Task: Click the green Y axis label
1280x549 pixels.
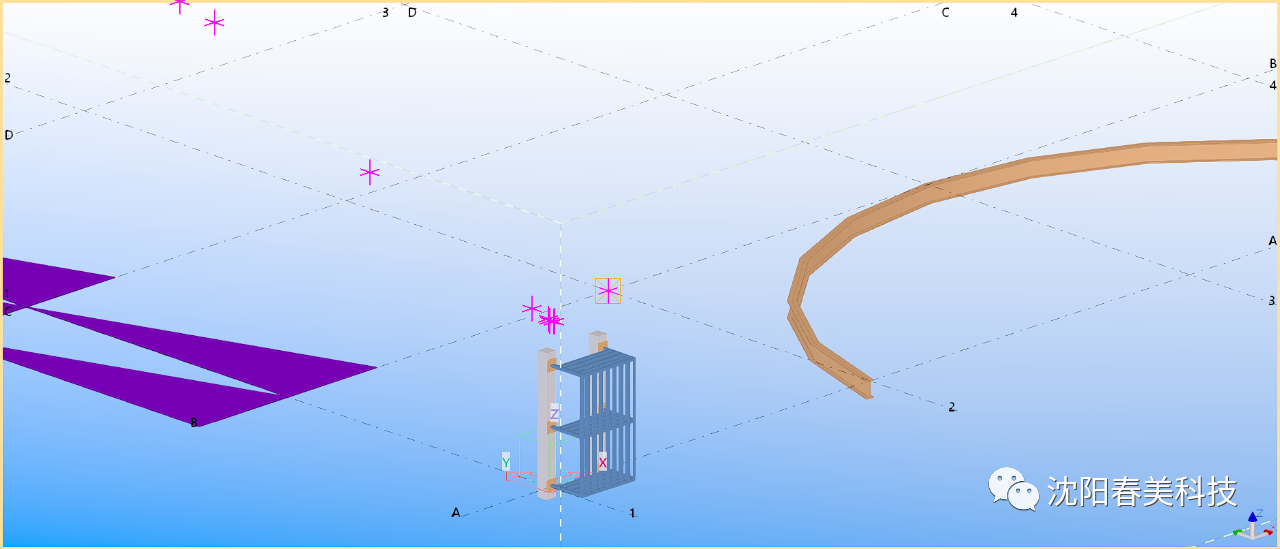Action: [x=506, y=461]
